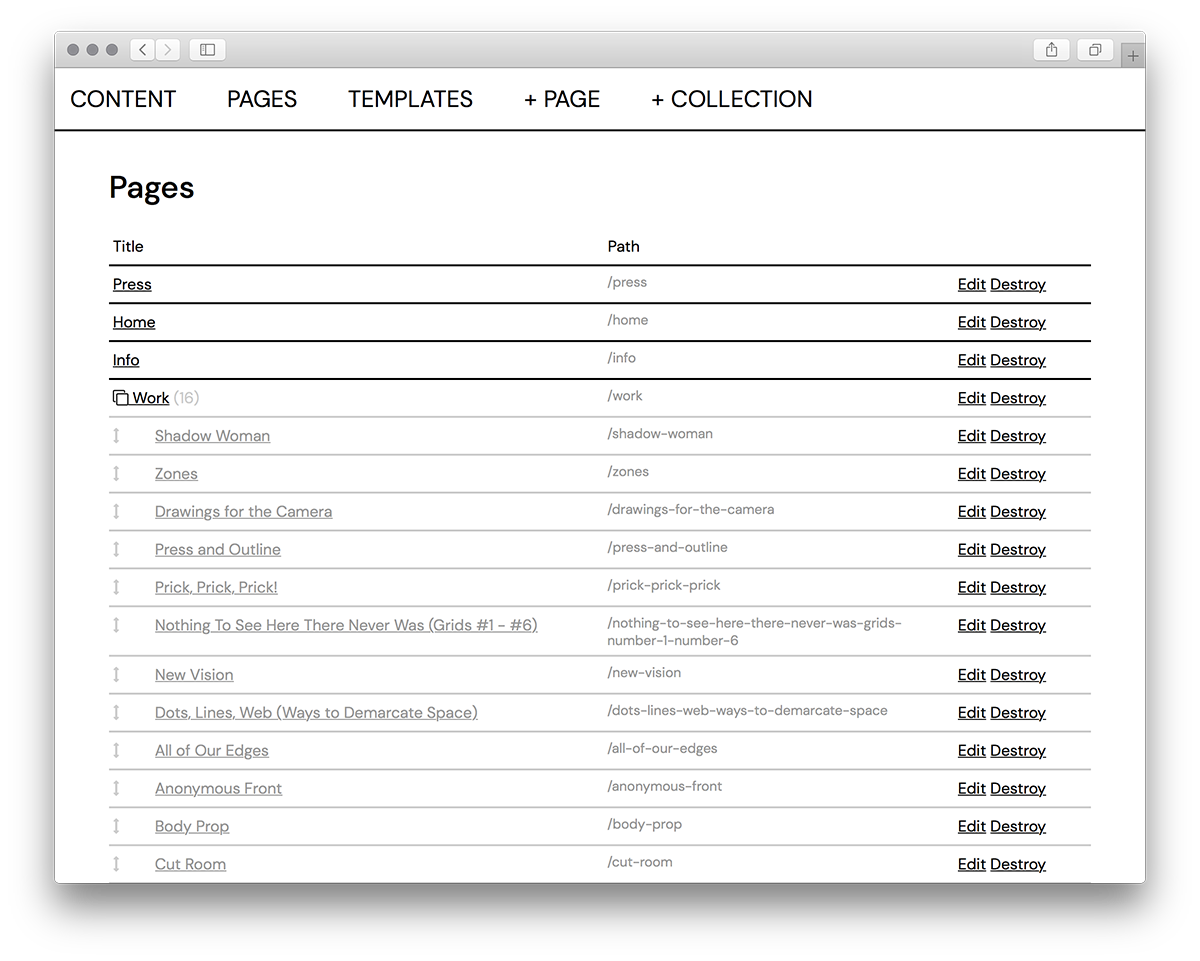Viewport: 1200px width, 961px height.
Task: Open the Drawings for the Camera page
Action: [x=243, y=512]
